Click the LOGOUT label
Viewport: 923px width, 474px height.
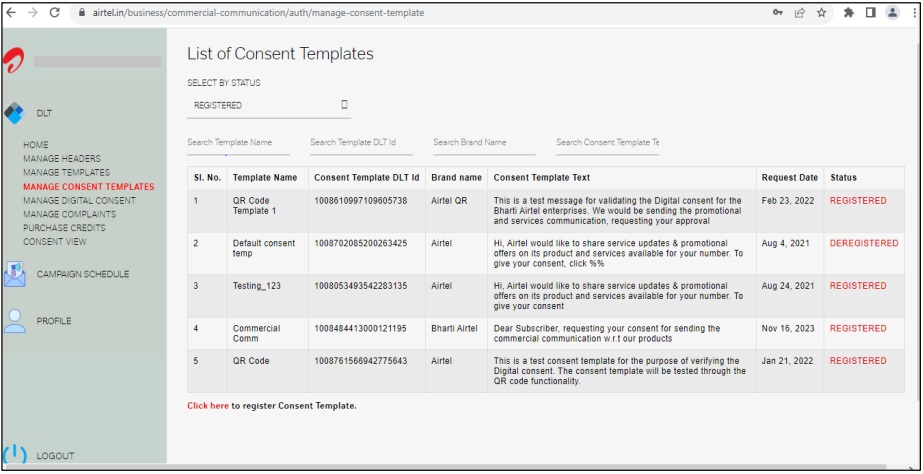click(55, 456)
